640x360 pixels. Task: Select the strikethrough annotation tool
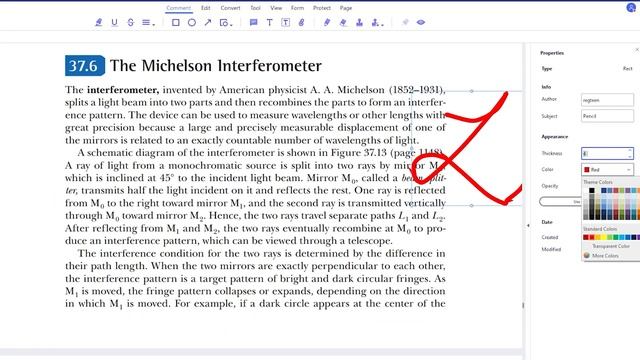pyautogui.click(x=131, y=22)
